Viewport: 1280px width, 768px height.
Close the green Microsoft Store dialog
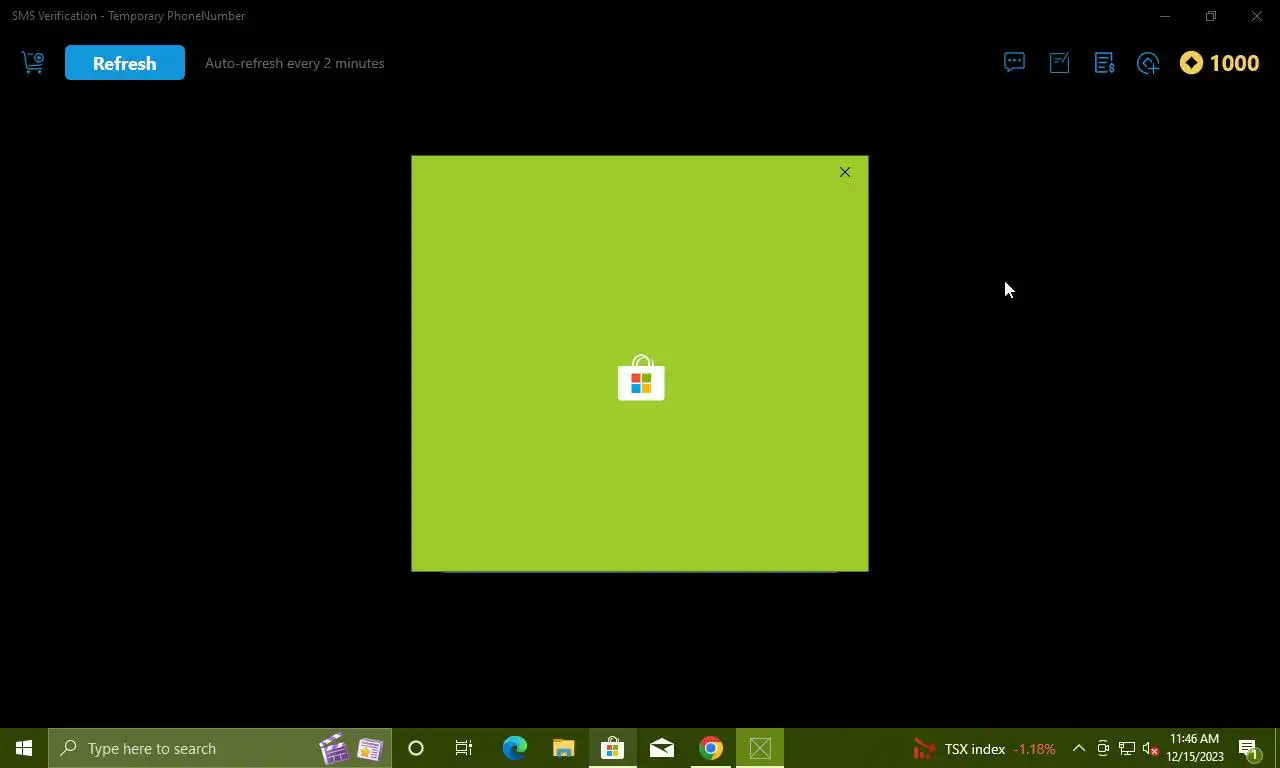[845, 172]
